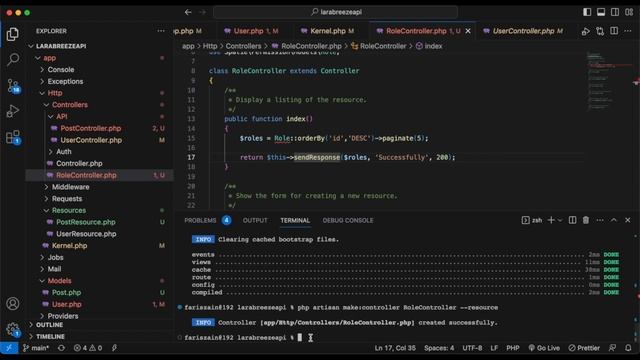Open Source Control view with badge

[x=13, y=86]
